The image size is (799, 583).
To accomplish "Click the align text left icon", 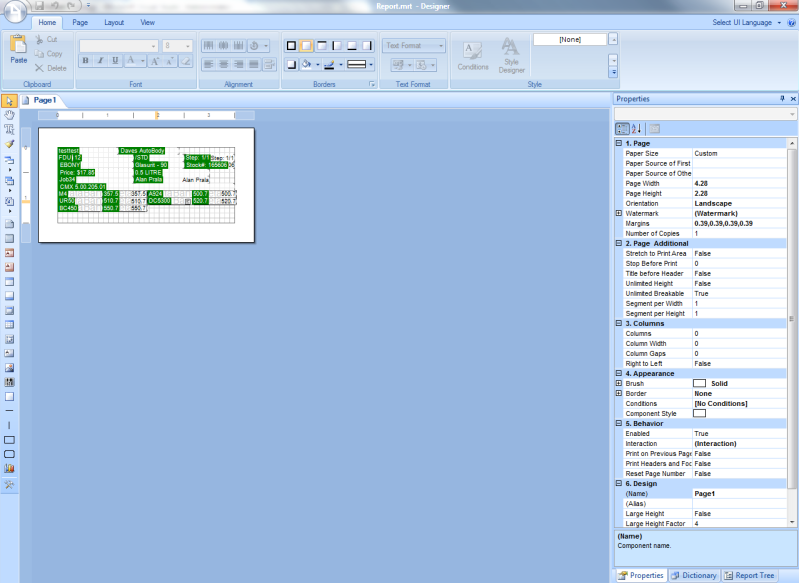I will (x=208, y=64).
